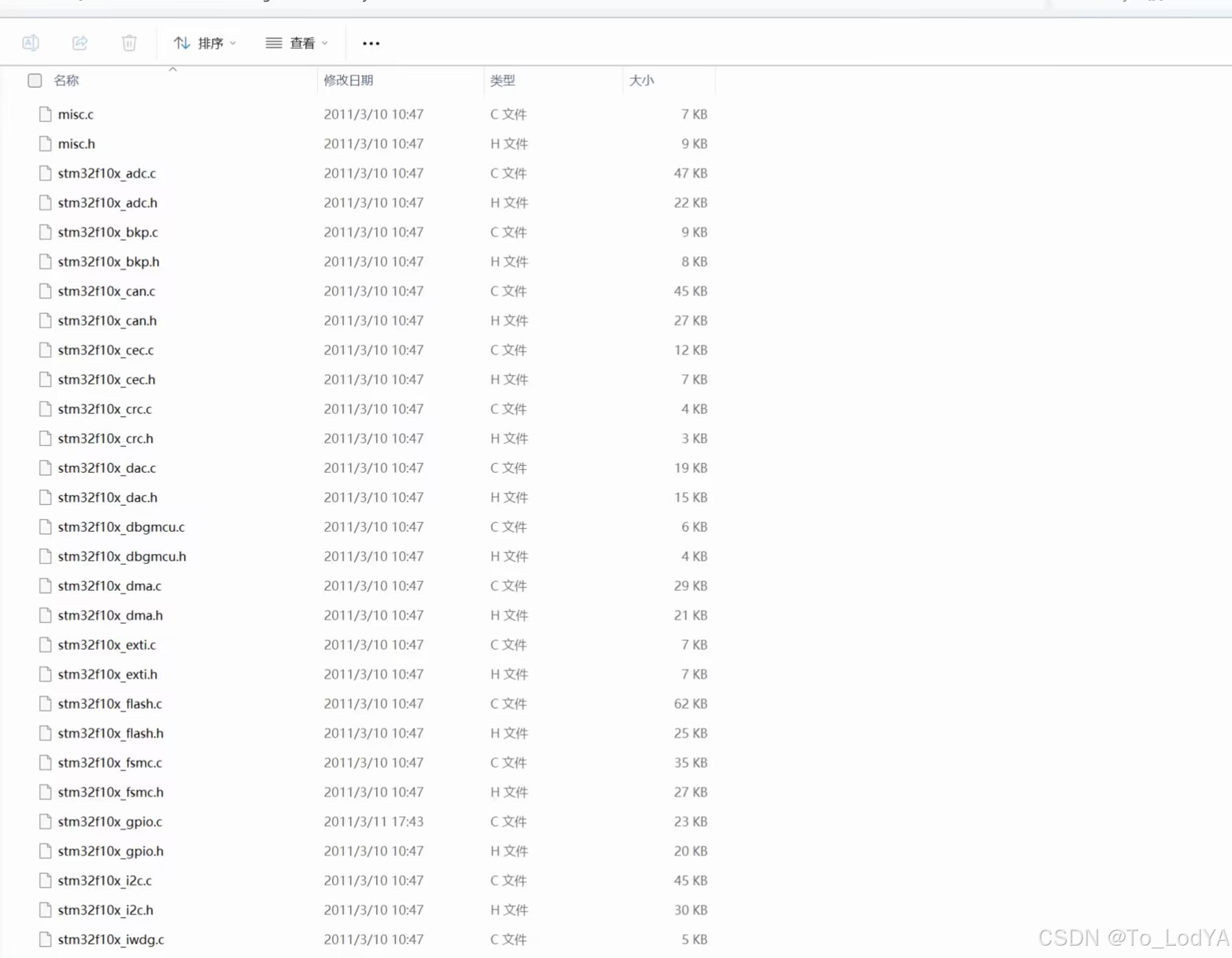The height and width of the screenshot is (958, 1232).
Task: Click the file icon of stm32f10x_dac.c
Action: pos(45,468)
